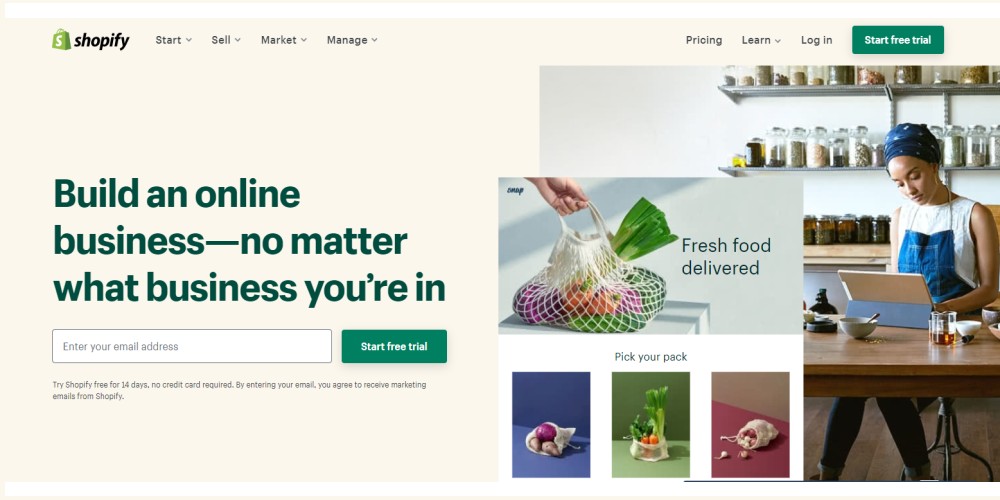Select the purple cabbage pack thumbnail
1000x500 pixels.
click(x=551, y=425)
